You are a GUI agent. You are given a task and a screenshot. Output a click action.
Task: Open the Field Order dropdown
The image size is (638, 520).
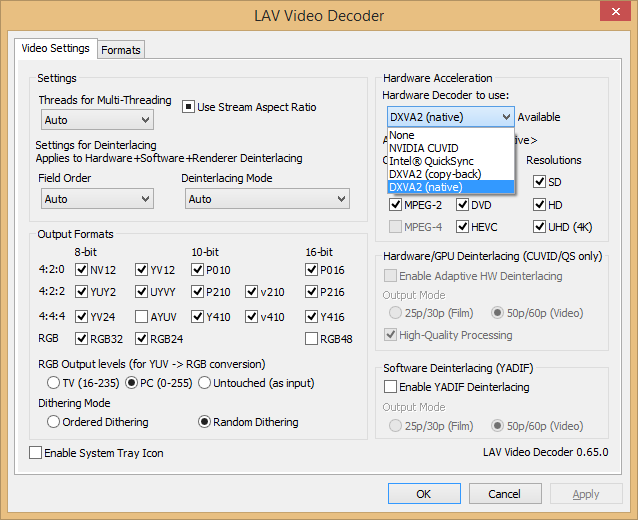click(x=97, y=199)
